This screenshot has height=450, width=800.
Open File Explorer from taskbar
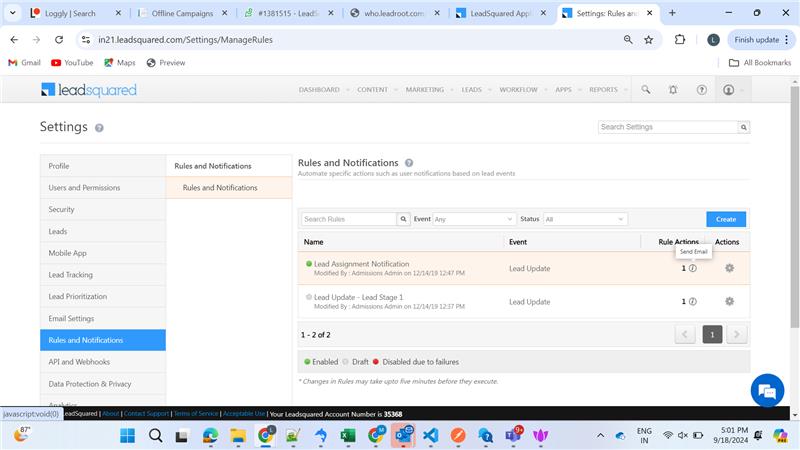pos(238,436)
